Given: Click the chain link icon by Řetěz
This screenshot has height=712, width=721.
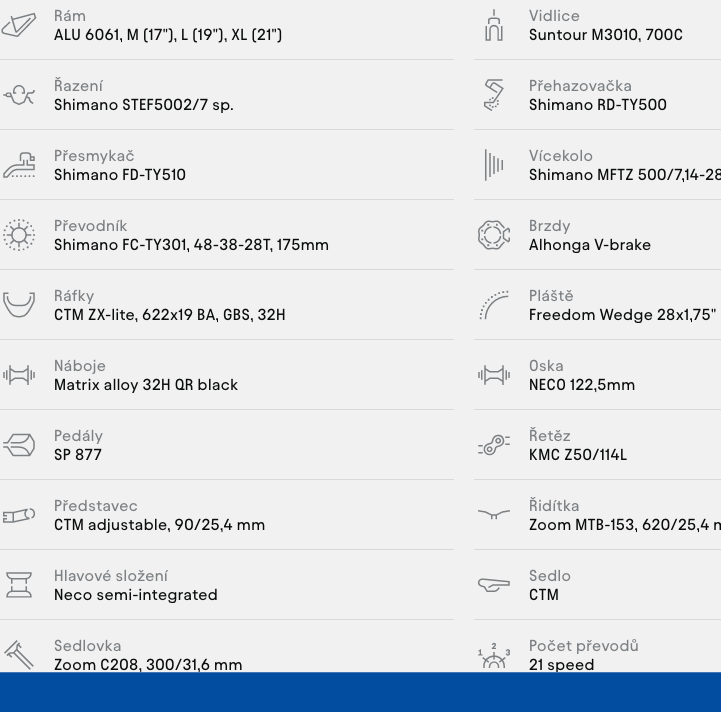Looking at the screenshot, I should click(x=494, y=445).
